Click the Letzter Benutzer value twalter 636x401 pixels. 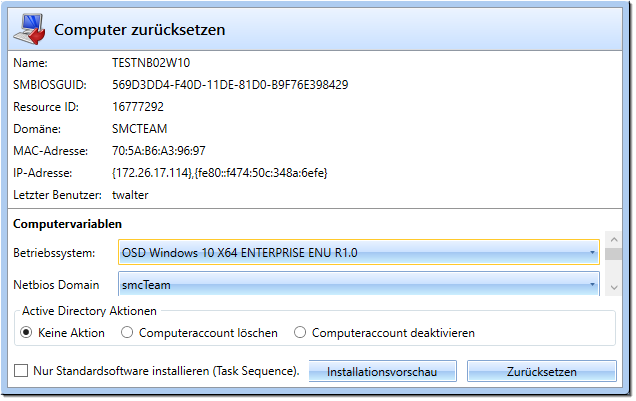point(130,195)
